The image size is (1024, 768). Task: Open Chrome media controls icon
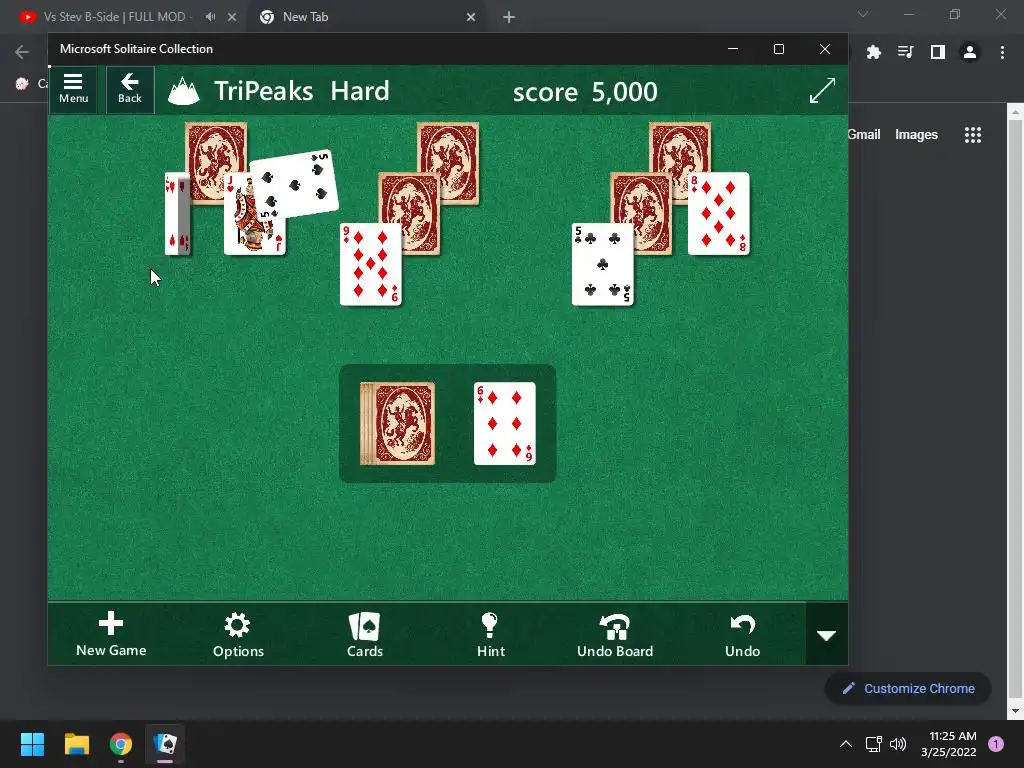point(905,52)
